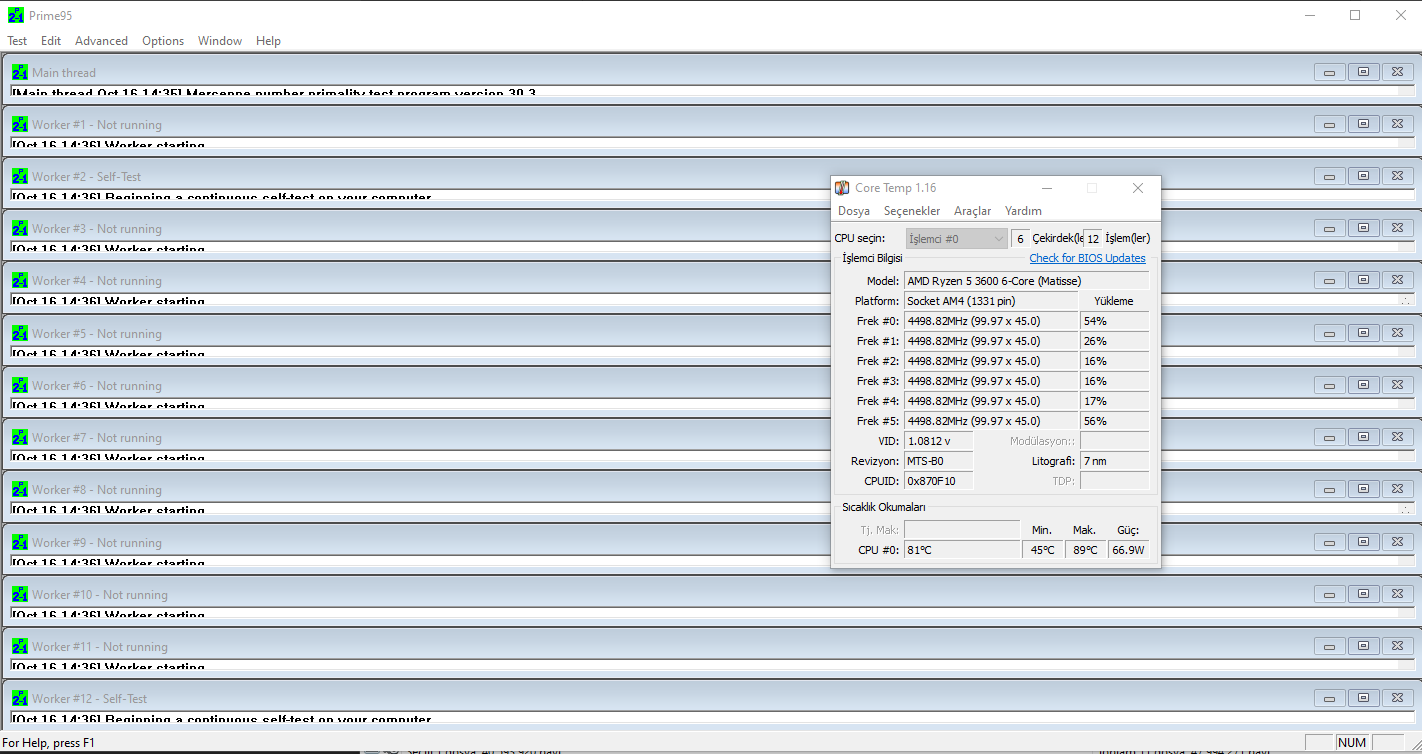This screenshot has height=754, width=1422.
Task: Minimize the Core Temp window
Action: 1046,188
